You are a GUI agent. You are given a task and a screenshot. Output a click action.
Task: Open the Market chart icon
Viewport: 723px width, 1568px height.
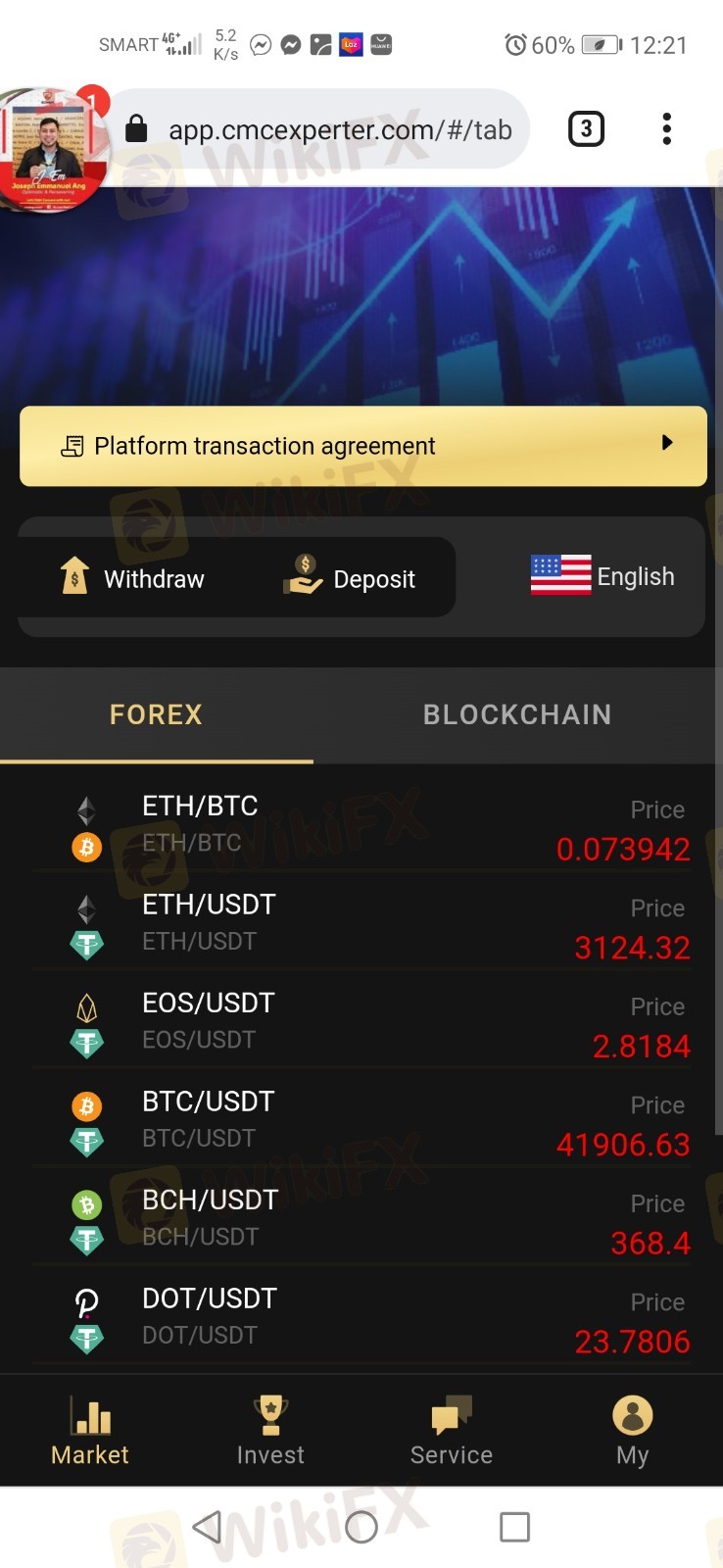pyautogui.click(x=90, y=1415)
